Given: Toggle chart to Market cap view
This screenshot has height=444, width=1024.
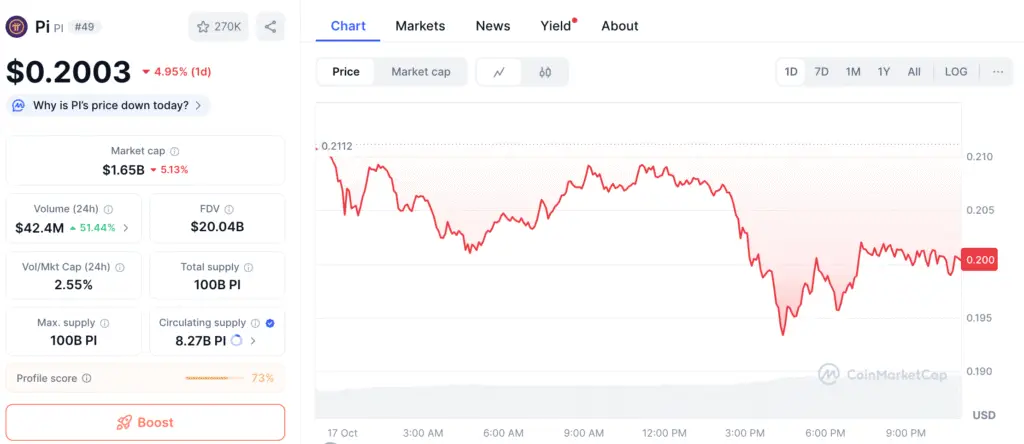Looking at the screenshot, I should (420, 72).
